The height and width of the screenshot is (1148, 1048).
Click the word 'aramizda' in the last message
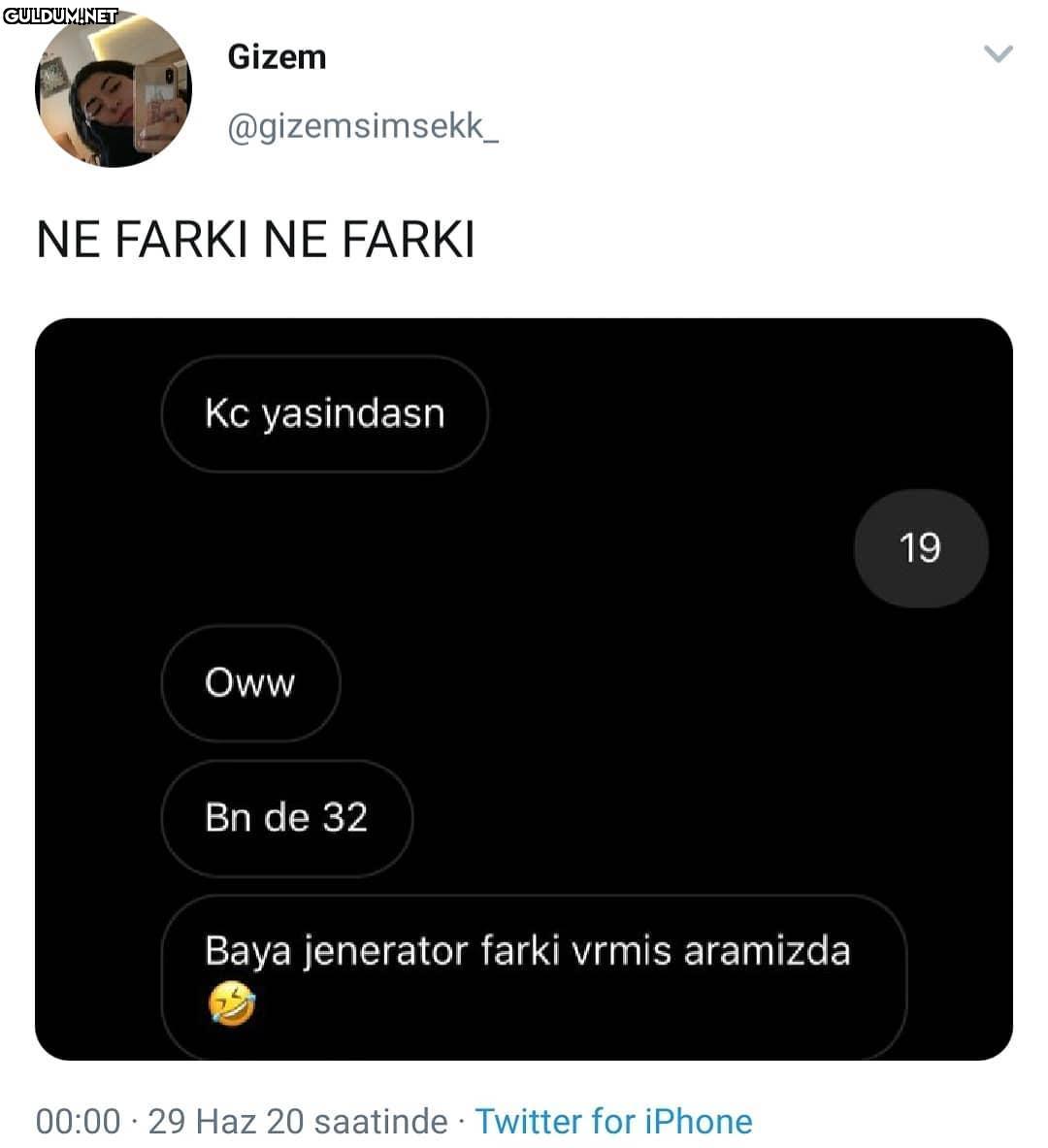coord(767,951)
